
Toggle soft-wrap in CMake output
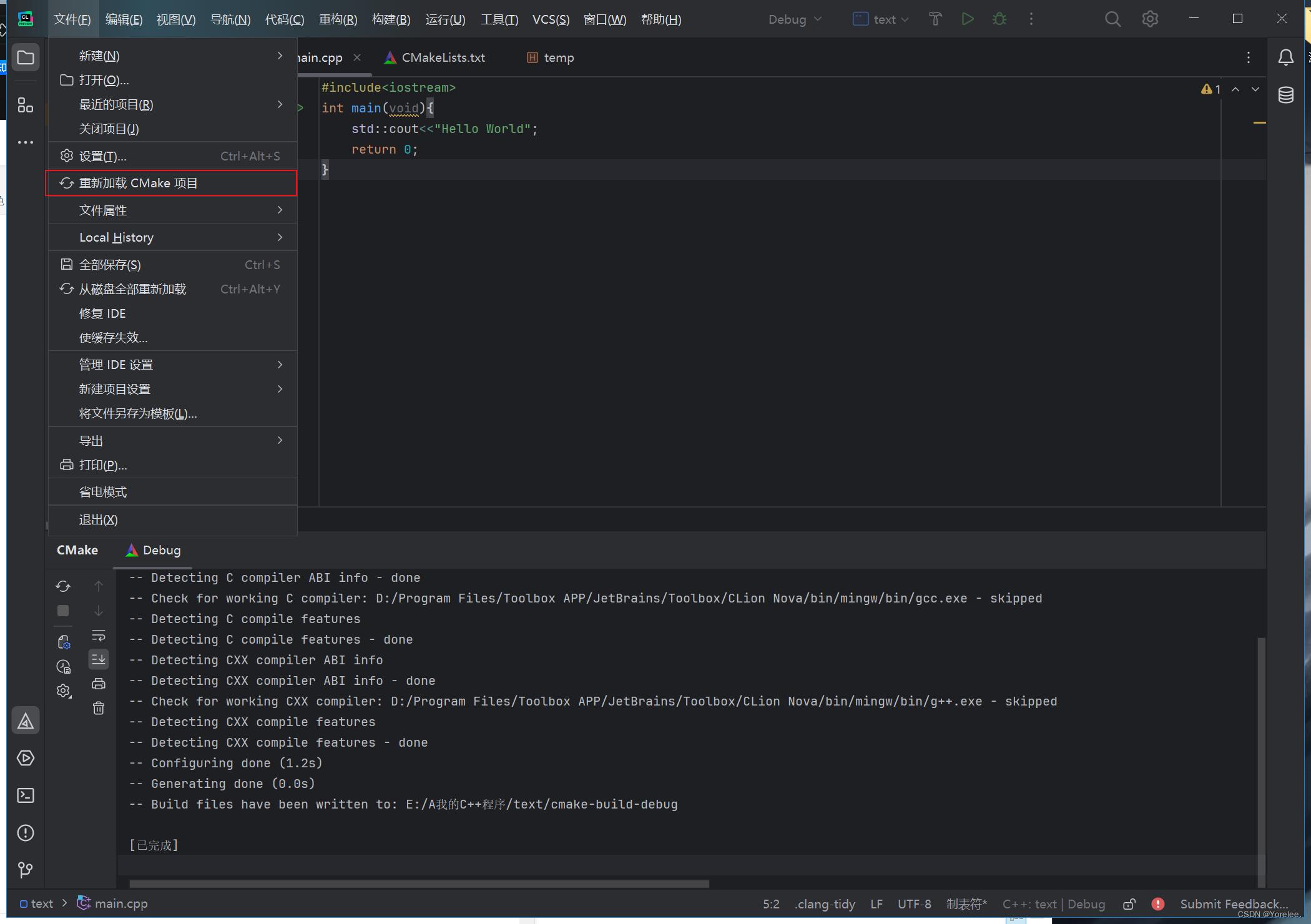click(x=99, y=636)
